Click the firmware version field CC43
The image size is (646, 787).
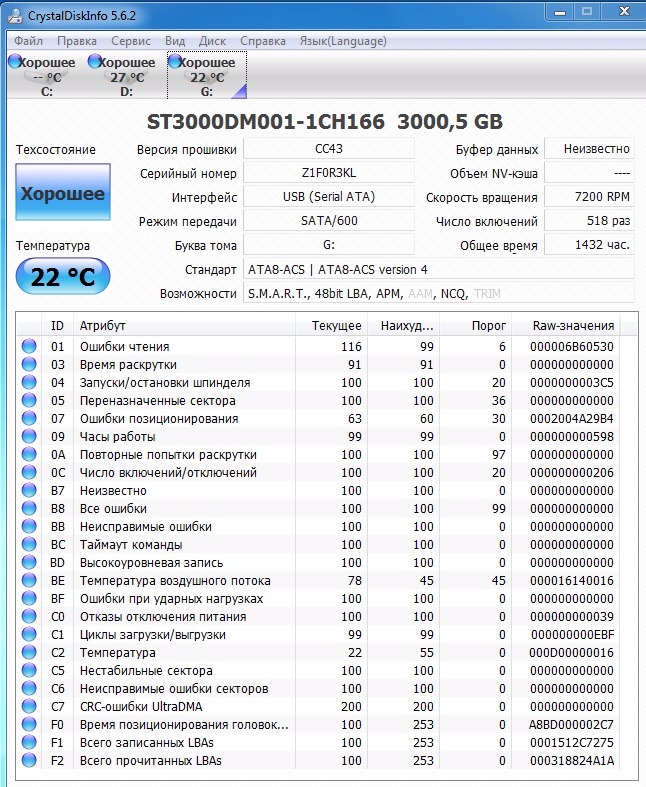pyautogui.click(x=329, y=149)
